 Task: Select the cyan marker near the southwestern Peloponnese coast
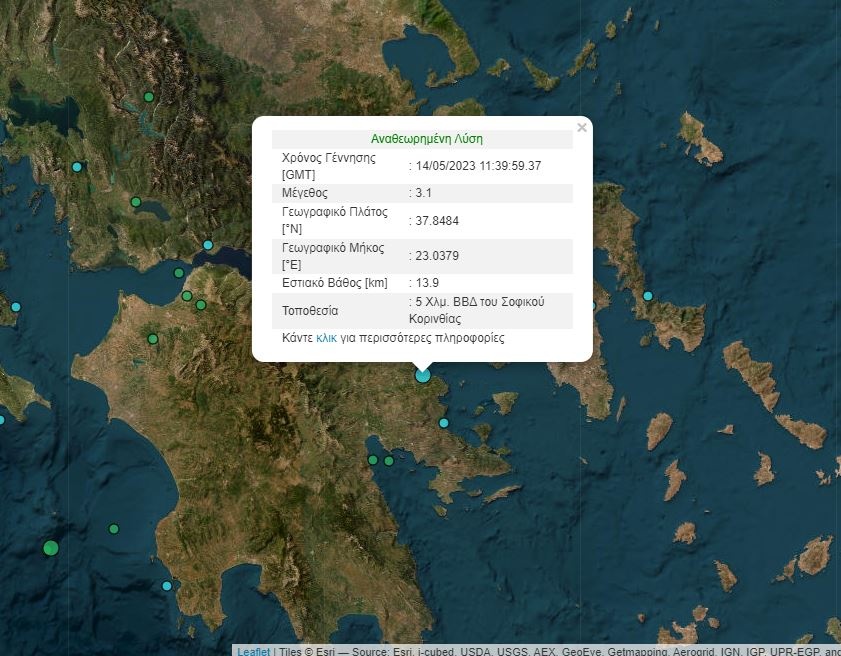coord(167,586)
